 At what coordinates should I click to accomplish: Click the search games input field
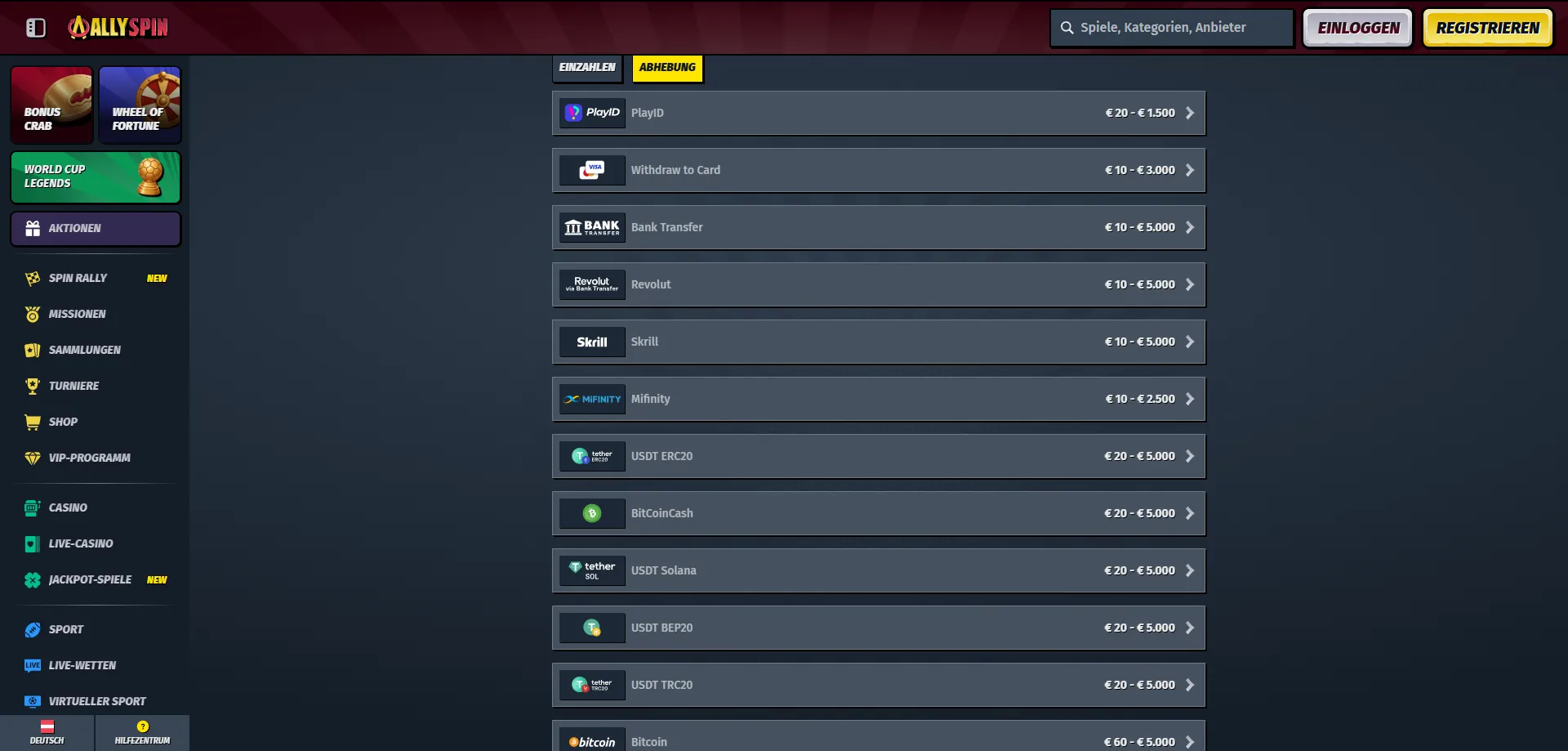[x=1172, y=28]
